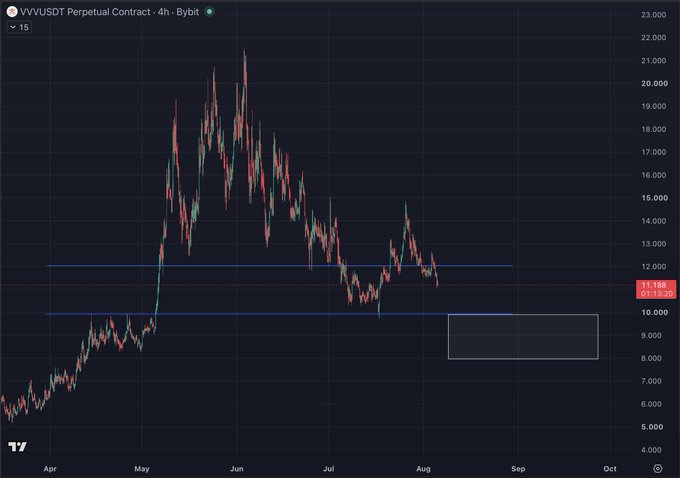
Task: Click the 5.000 price scale label
Action: [x=652, y=427]
